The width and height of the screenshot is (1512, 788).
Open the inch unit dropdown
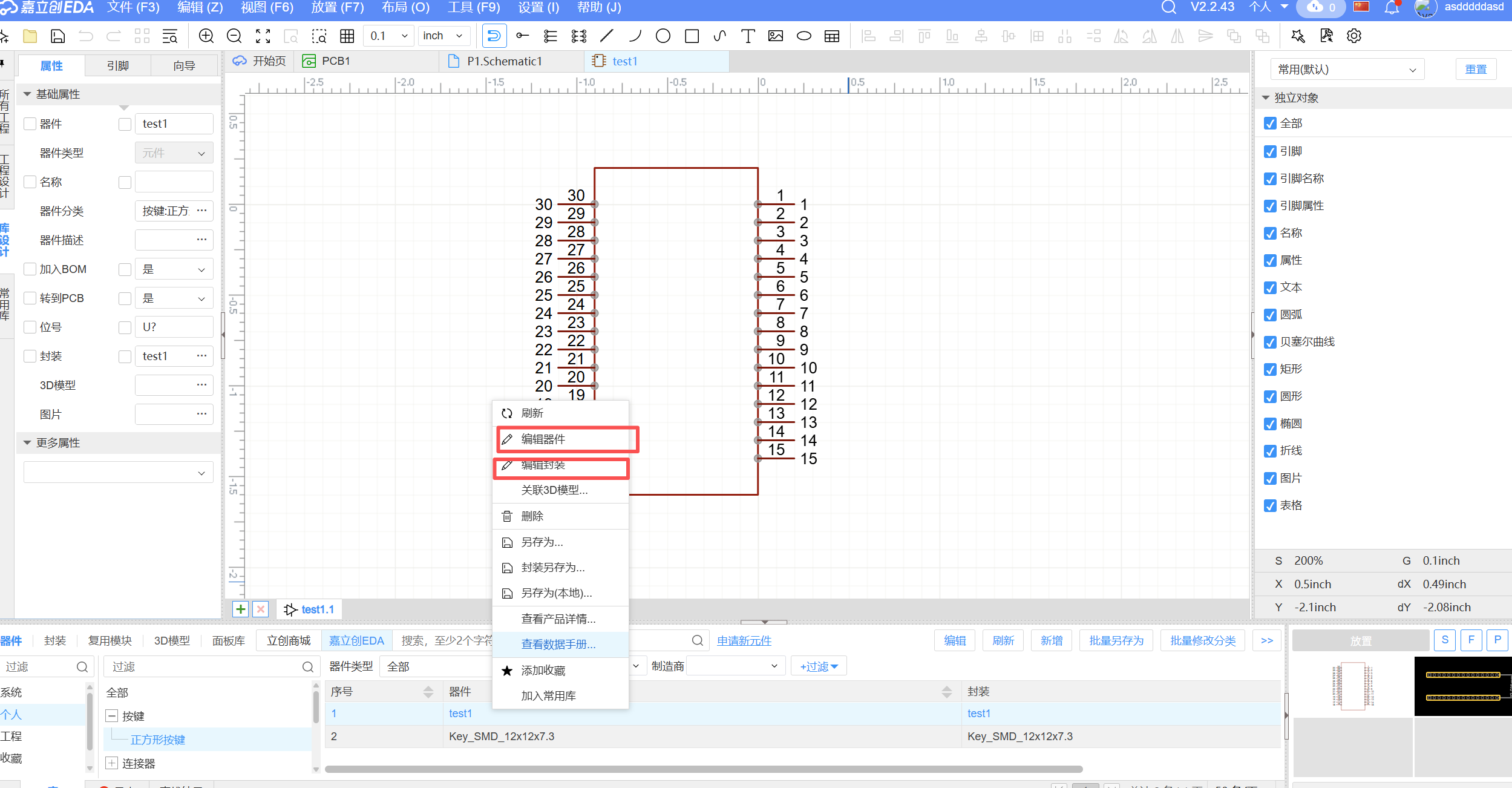pyautogui.click(x=443, y=36)
